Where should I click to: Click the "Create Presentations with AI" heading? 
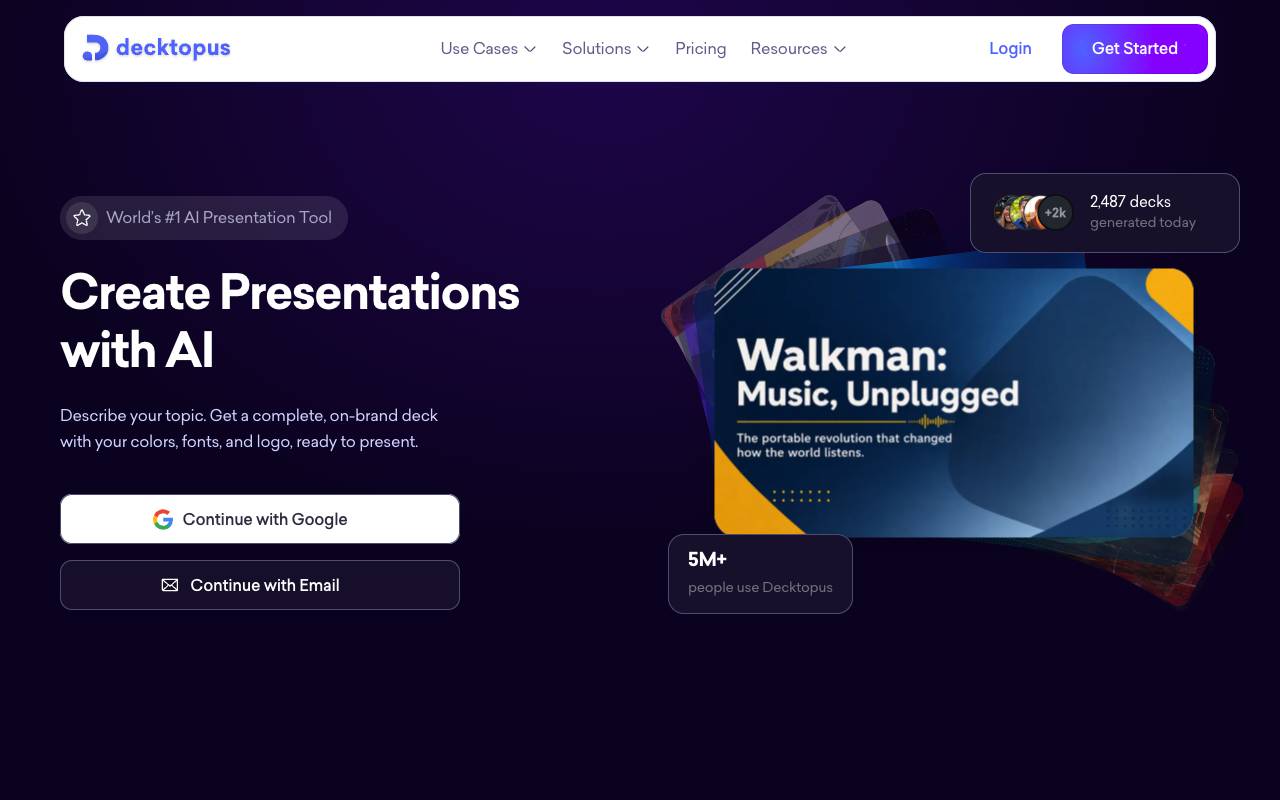pyautogui.click(x=290, y=321)
